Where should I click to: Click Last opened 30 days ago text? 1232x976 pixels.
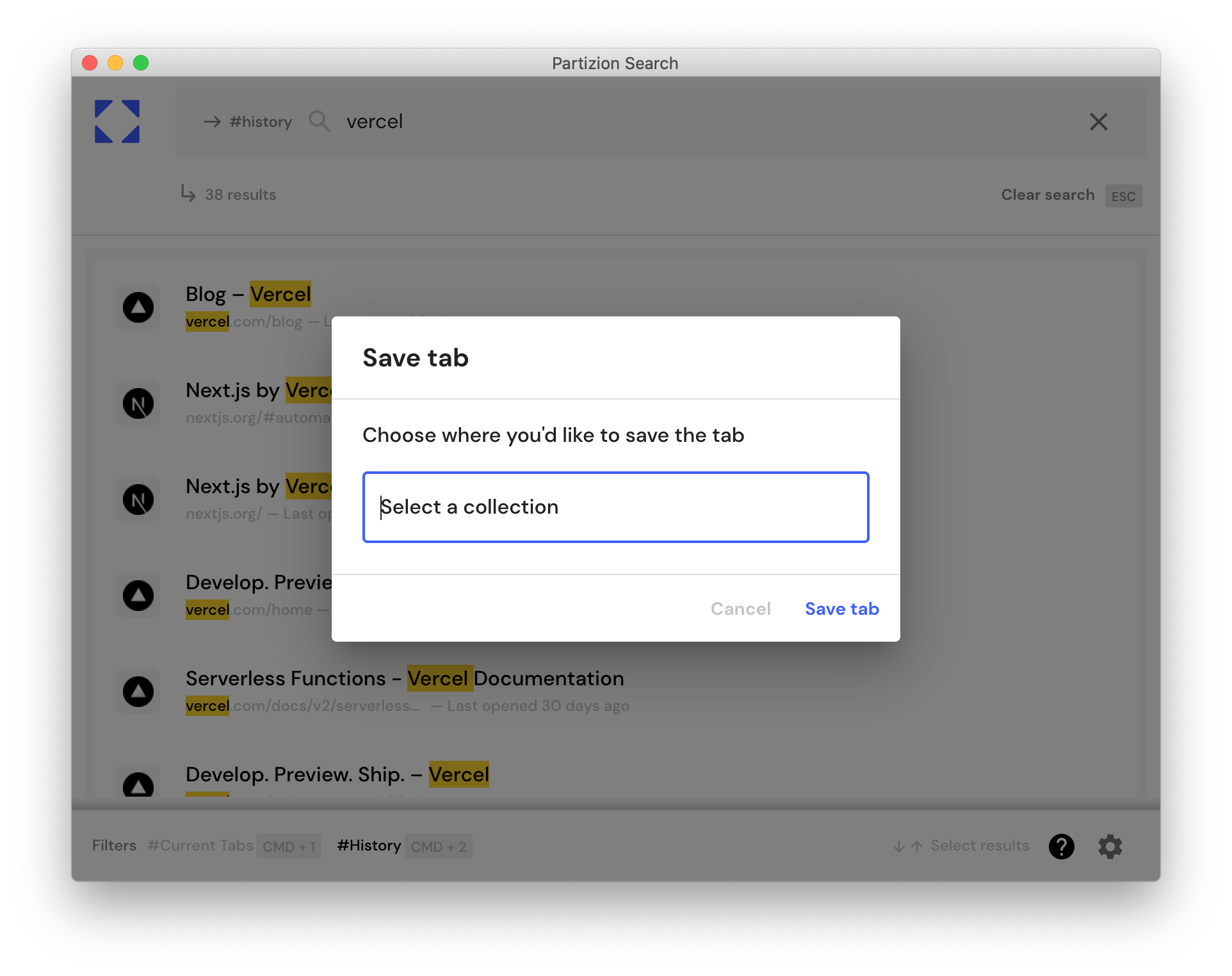point(538,706)
